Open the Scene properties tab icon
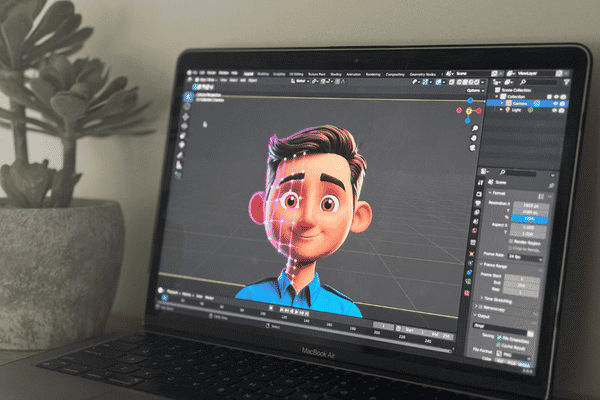Screen dimensions: 600x400 pos(476,222)
